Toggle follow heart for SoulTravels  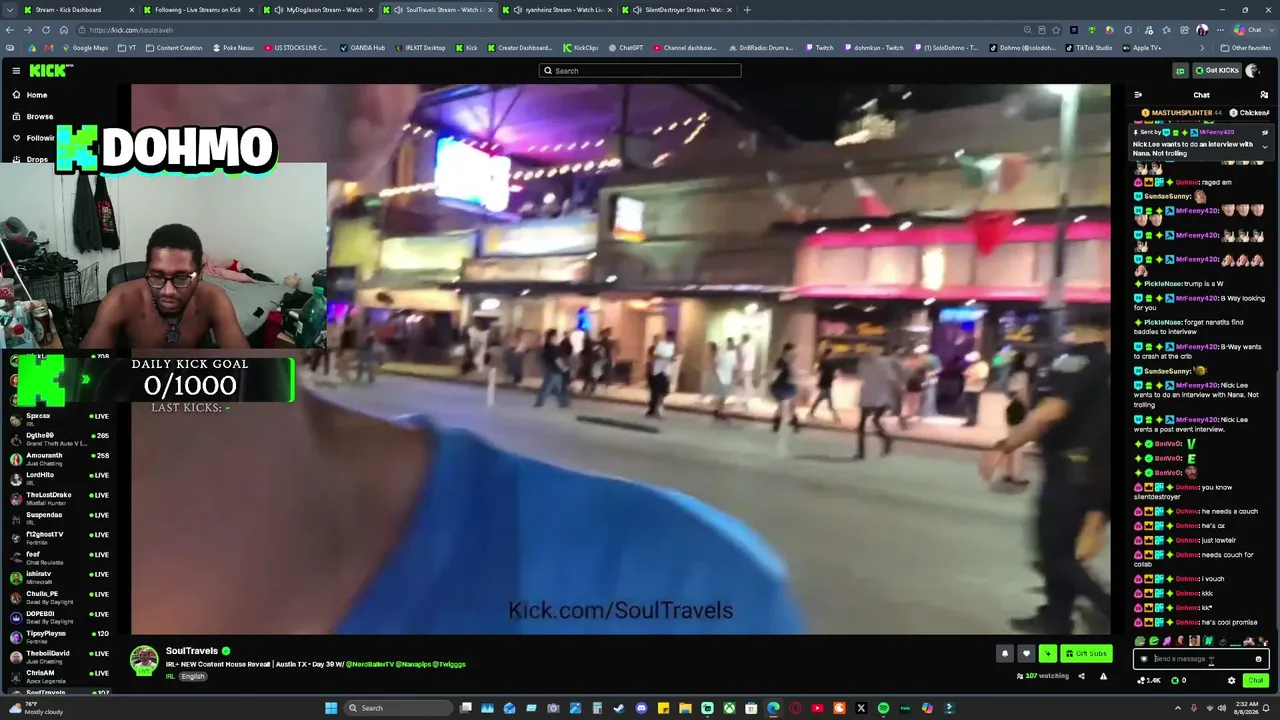1026,654
